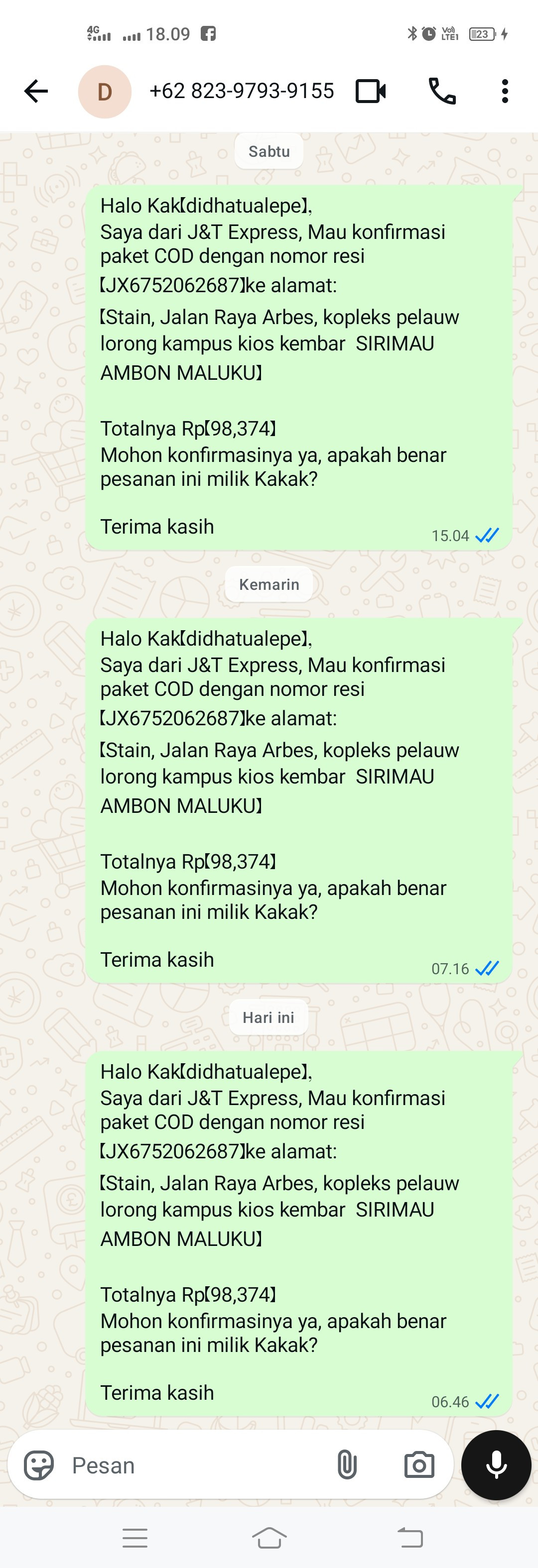The image size is (538, 1568).
Task: Open emoji and sticker picker
Action: click(39, 1464)
